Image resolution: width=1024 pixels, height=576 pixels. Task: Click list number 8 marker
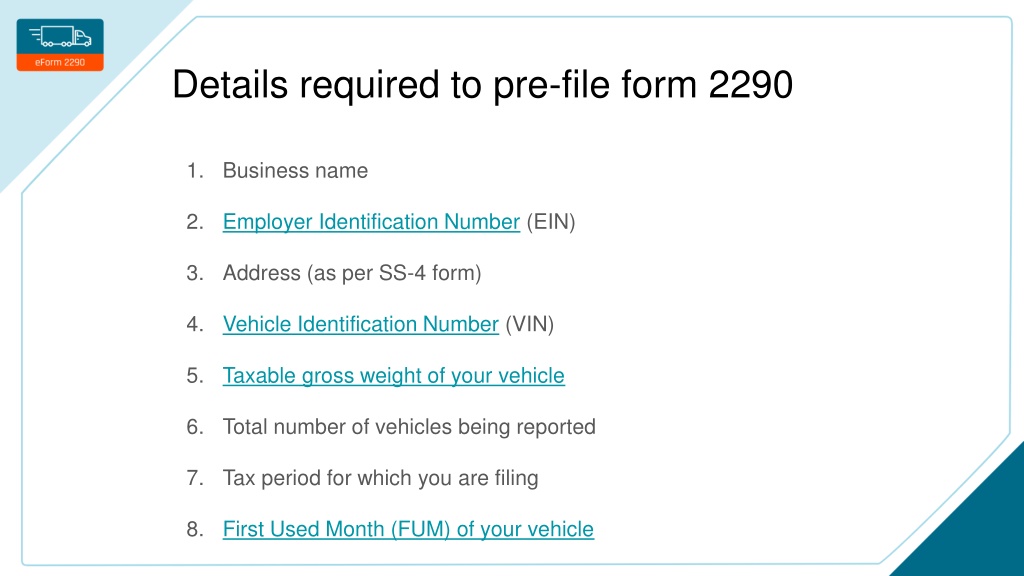(x=195, y=529)
